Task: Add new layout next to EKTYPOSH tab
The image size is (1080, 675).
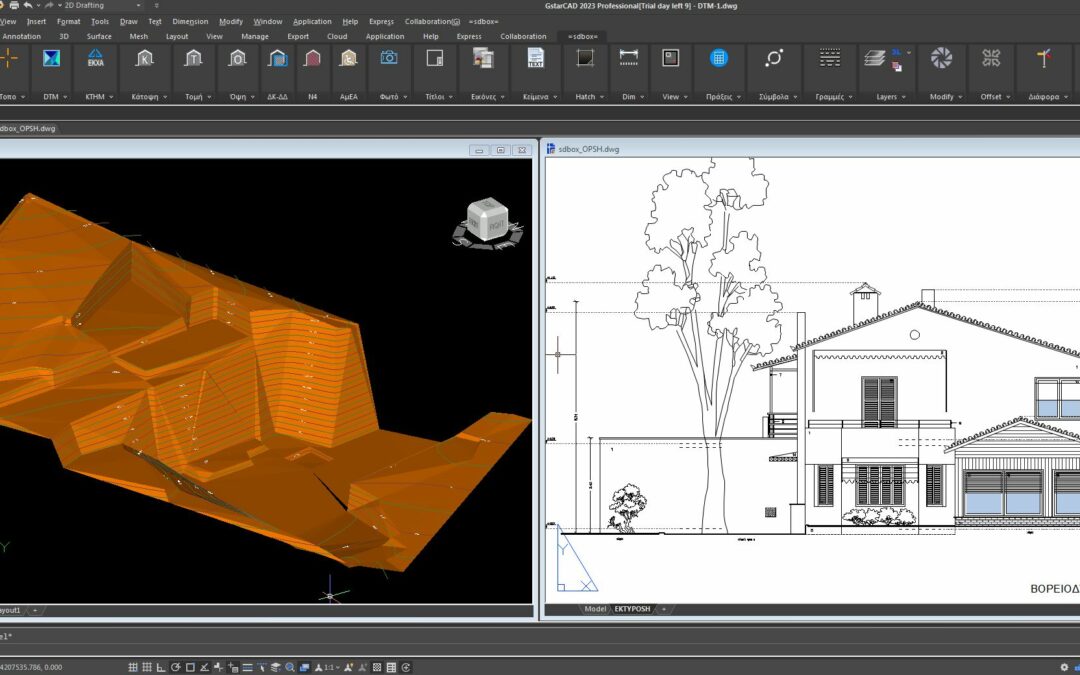Action: tap(663, 609)
